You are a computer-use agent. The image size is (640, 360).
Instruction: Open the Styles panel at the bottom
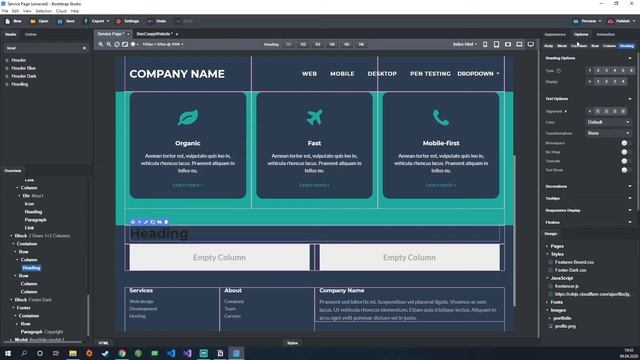click(x=292, y=343)
